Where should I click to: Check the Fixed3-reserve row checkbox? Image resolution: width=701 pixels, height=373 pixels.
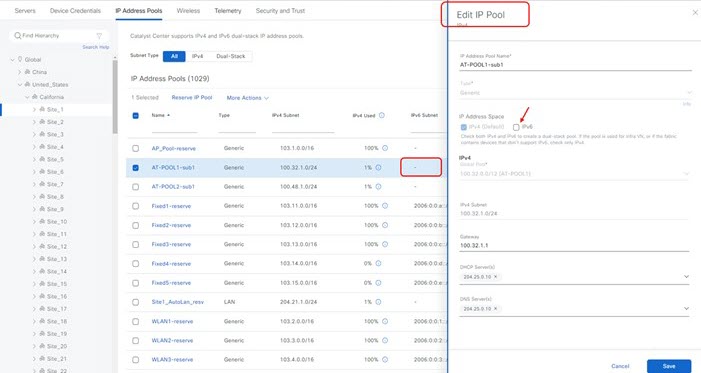tap(135, 244)
